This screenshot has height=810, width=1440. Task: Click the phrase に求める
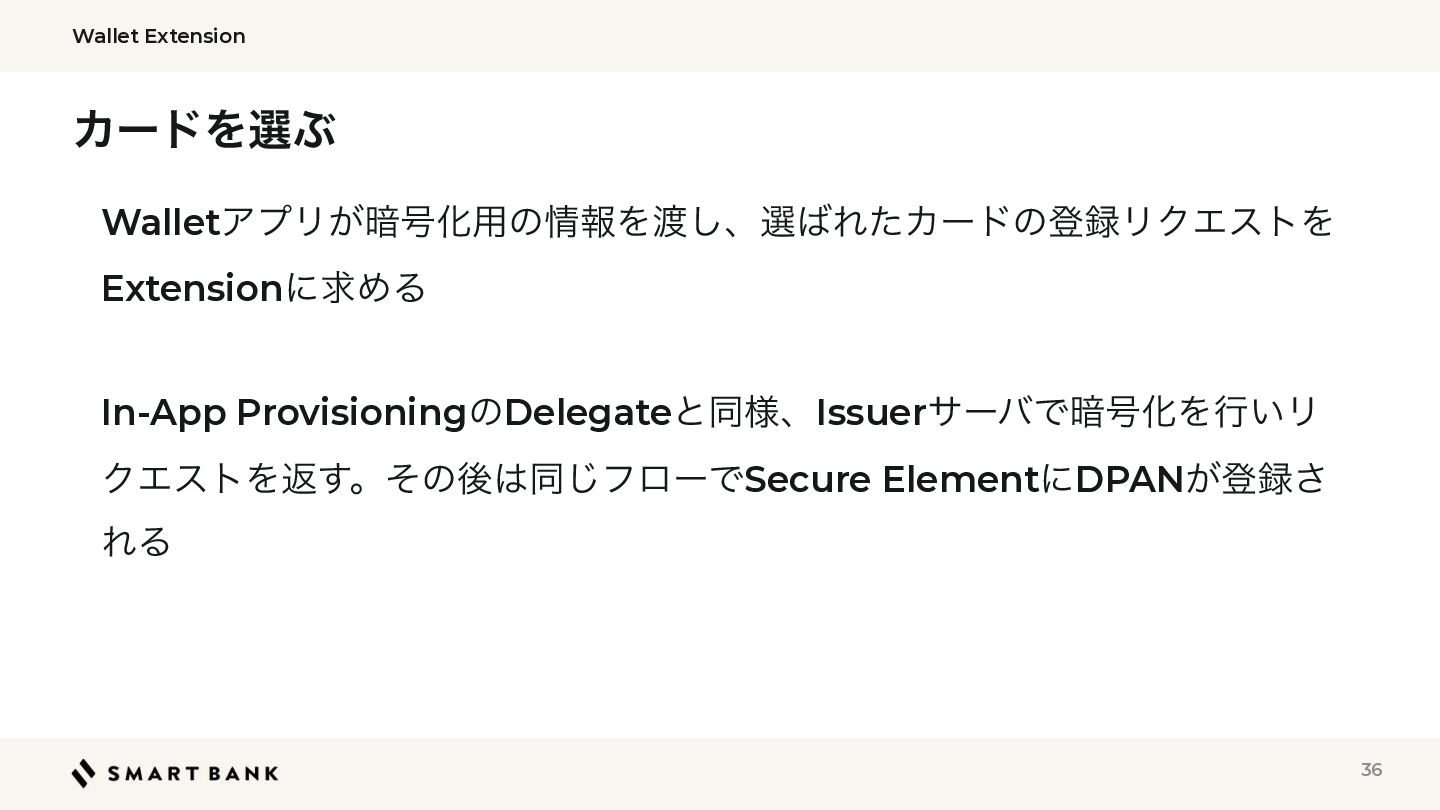point(356,288)
